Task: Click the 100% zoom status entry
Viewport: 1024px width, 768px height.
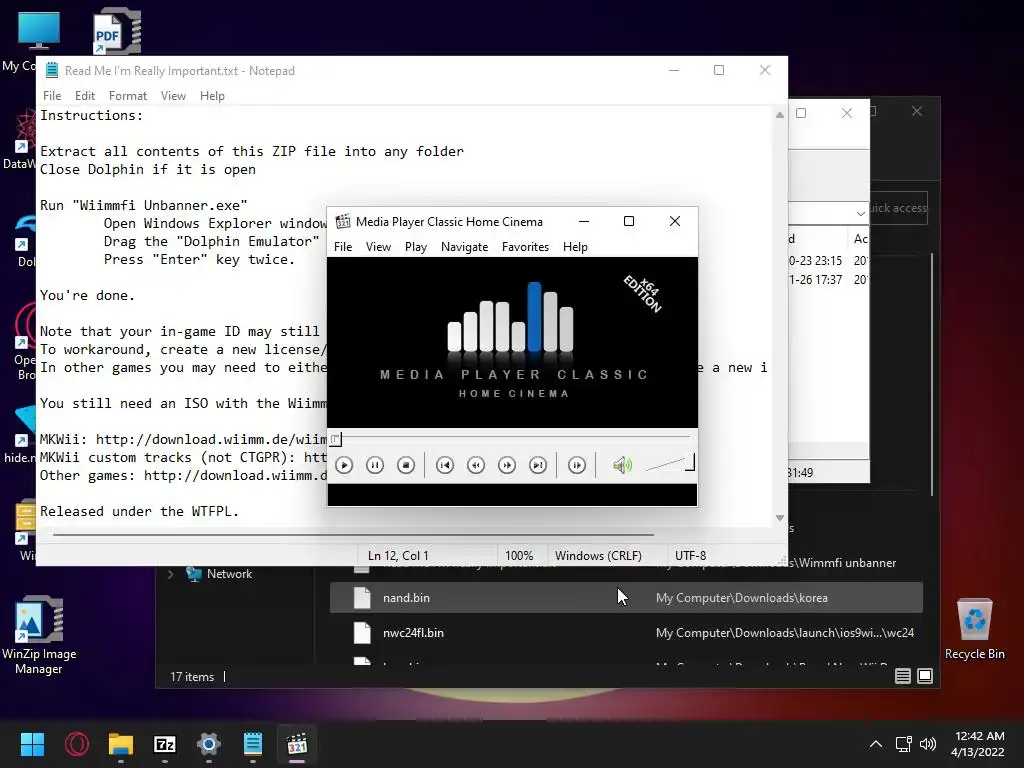Action: [x=519, y=556]
